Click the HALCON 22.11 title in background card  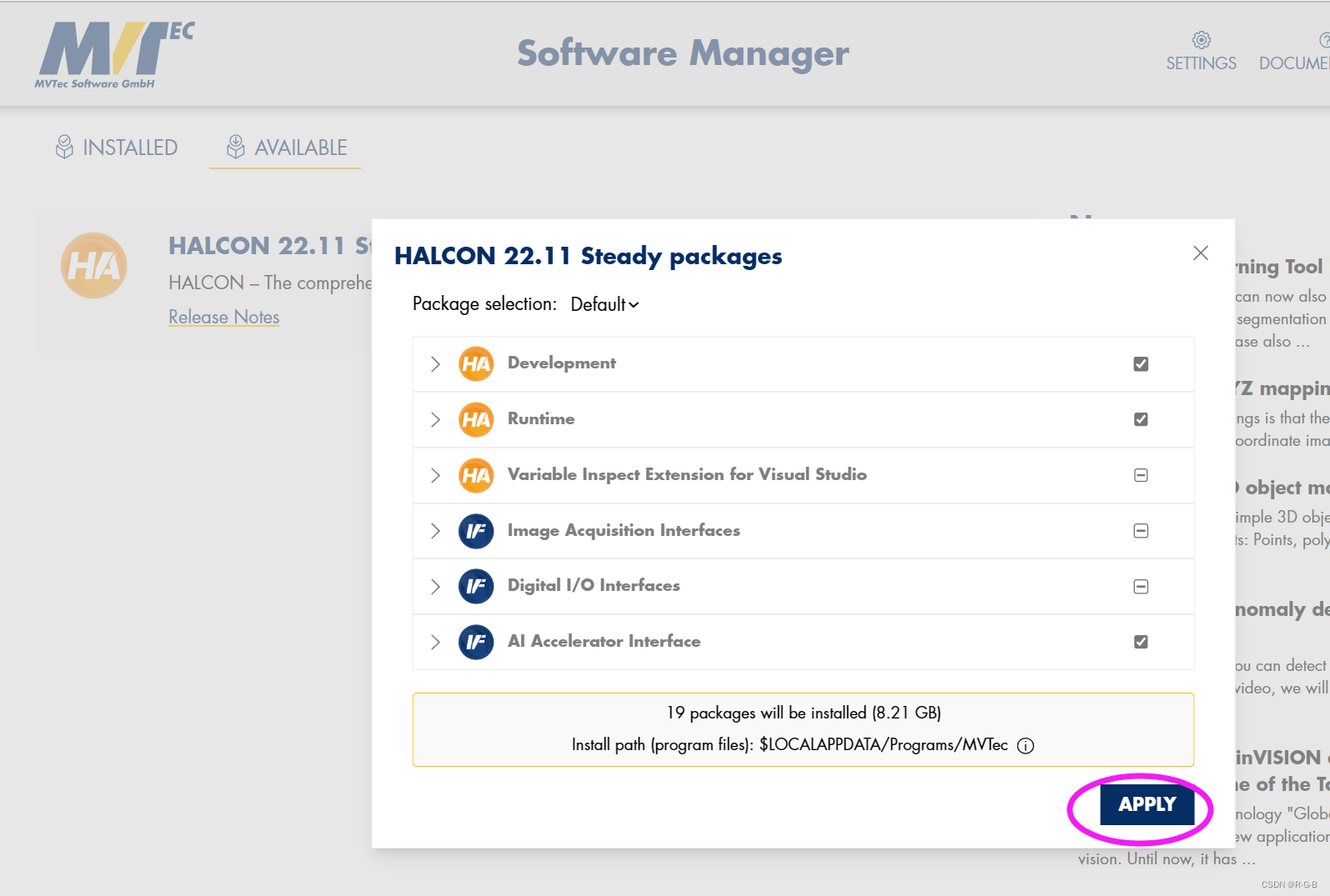click(x=270, y=246)
